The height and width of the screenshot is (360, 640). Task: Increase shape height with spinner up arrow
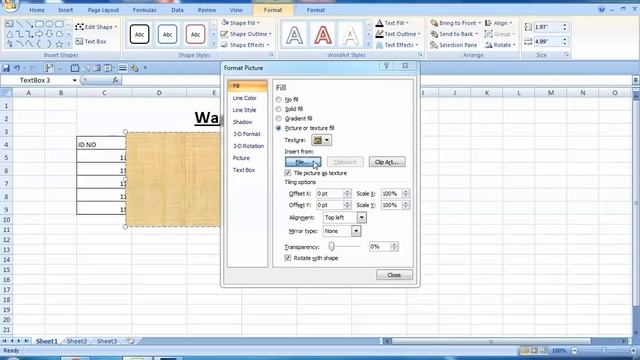564,24
